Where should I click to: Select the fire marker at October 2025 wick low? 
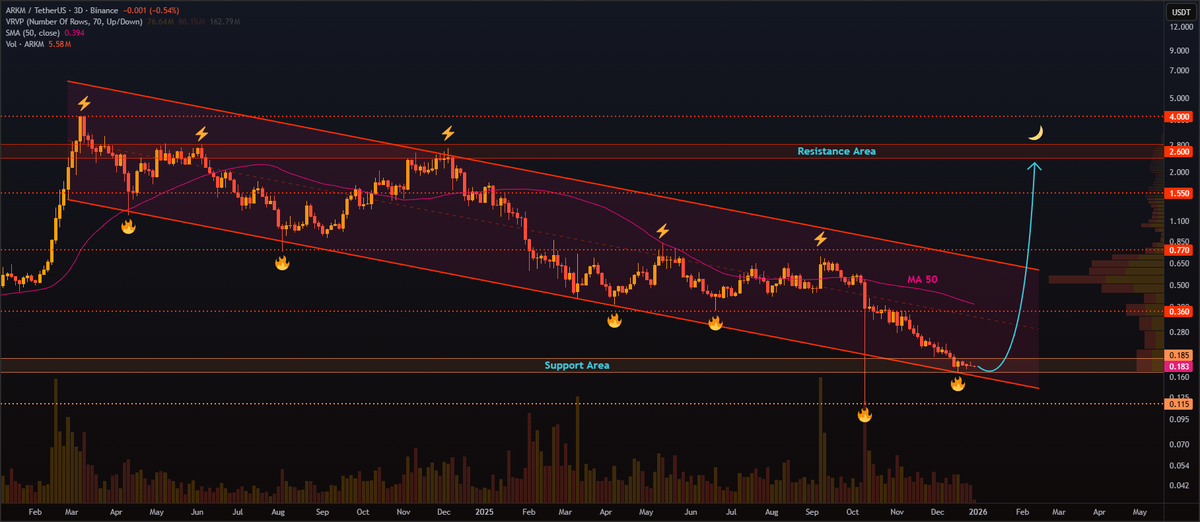coord(864,414)
